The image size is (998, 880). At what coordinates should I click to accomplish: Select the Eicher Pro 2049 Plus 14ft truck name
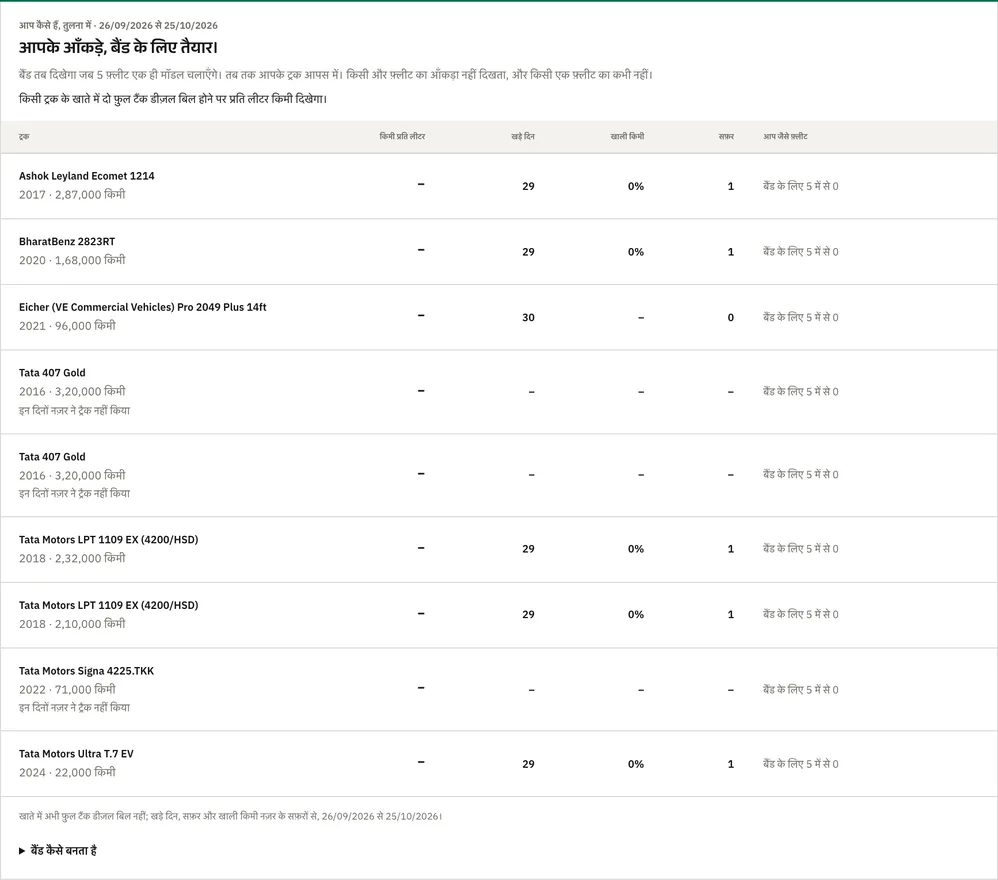(143, 307)
